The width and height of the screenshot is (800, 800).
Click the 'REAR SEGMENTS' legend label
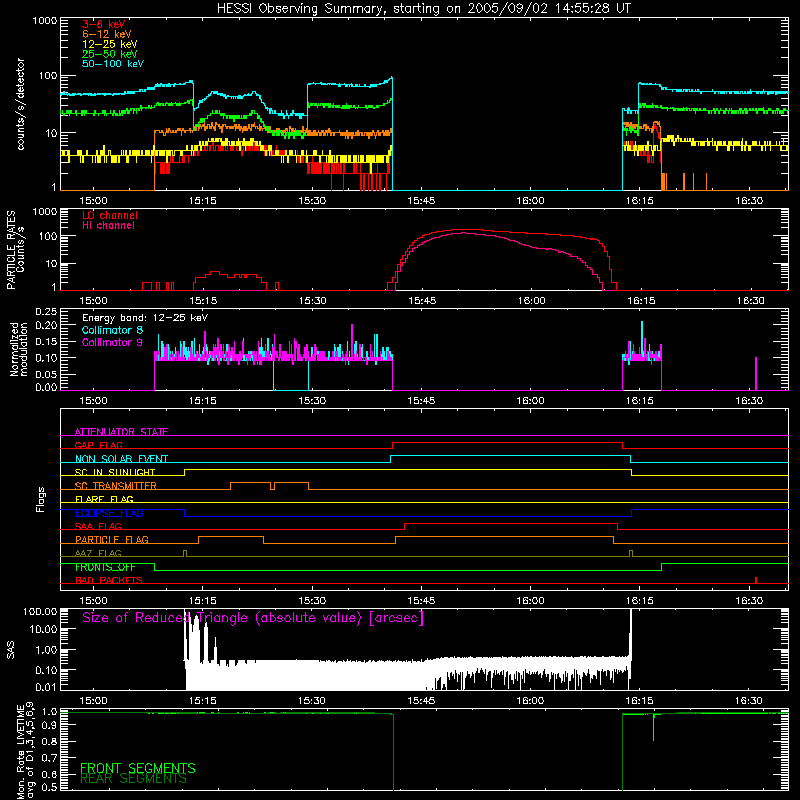pos(133,779)
